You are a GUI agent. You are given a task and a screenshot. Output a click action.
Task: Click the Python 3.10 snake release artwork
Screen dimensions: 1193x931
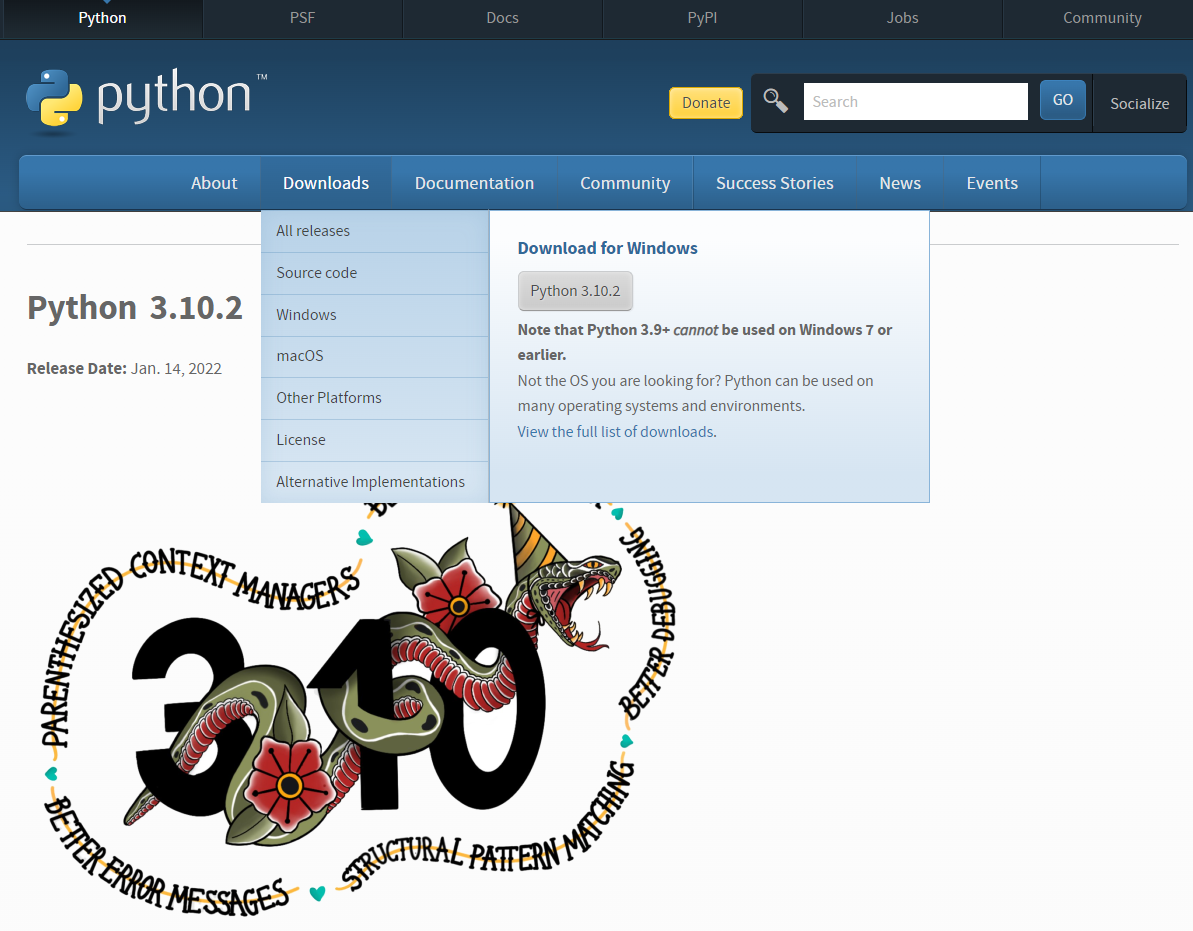point(358,707)
